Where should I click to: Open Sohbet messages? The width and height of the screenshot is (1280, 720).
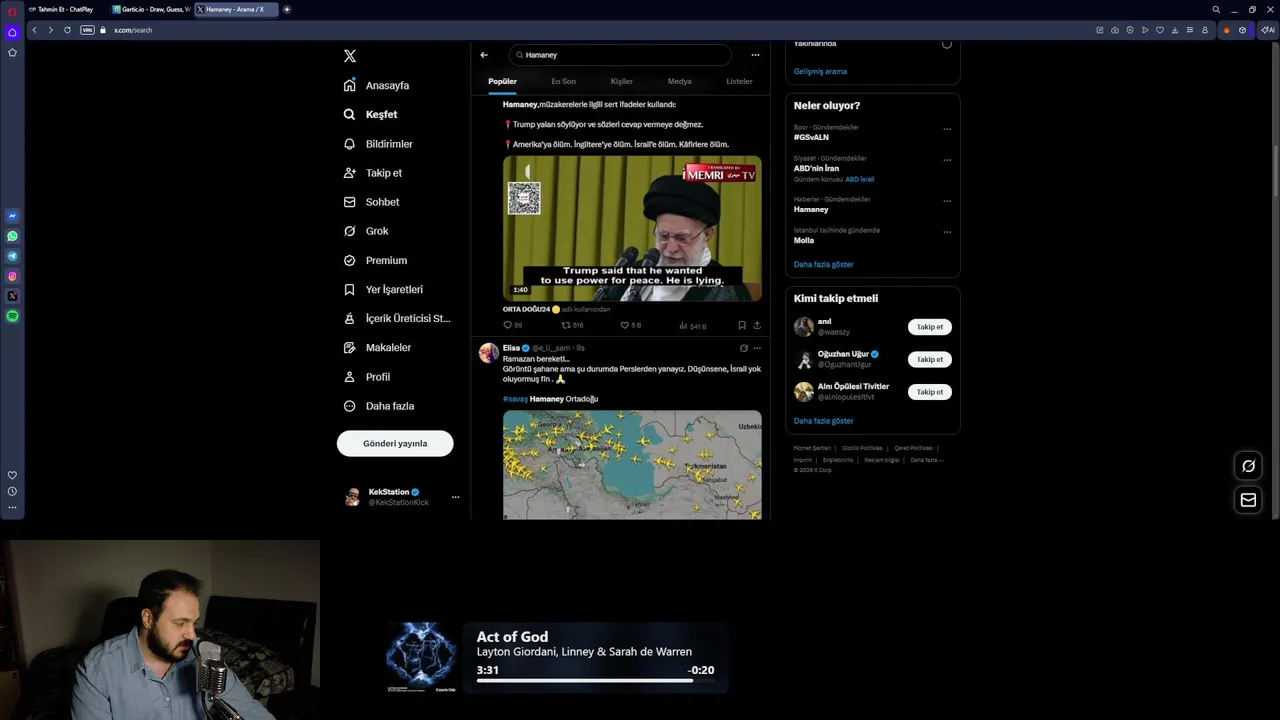tap(371, 202)
